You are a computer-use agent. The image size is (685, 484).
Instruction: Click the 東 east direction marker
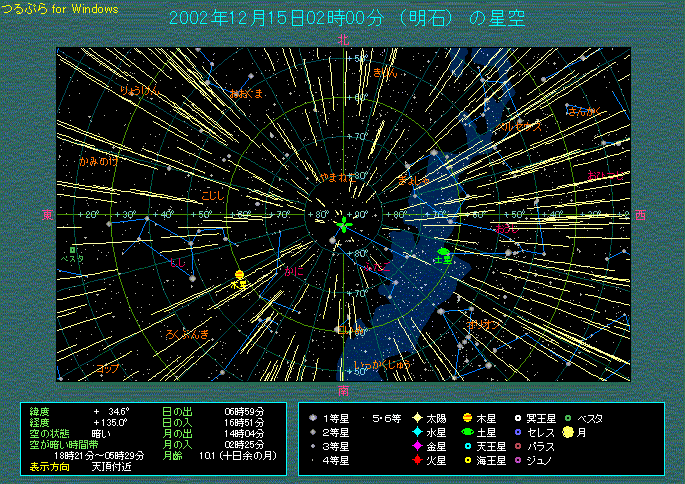47,214
